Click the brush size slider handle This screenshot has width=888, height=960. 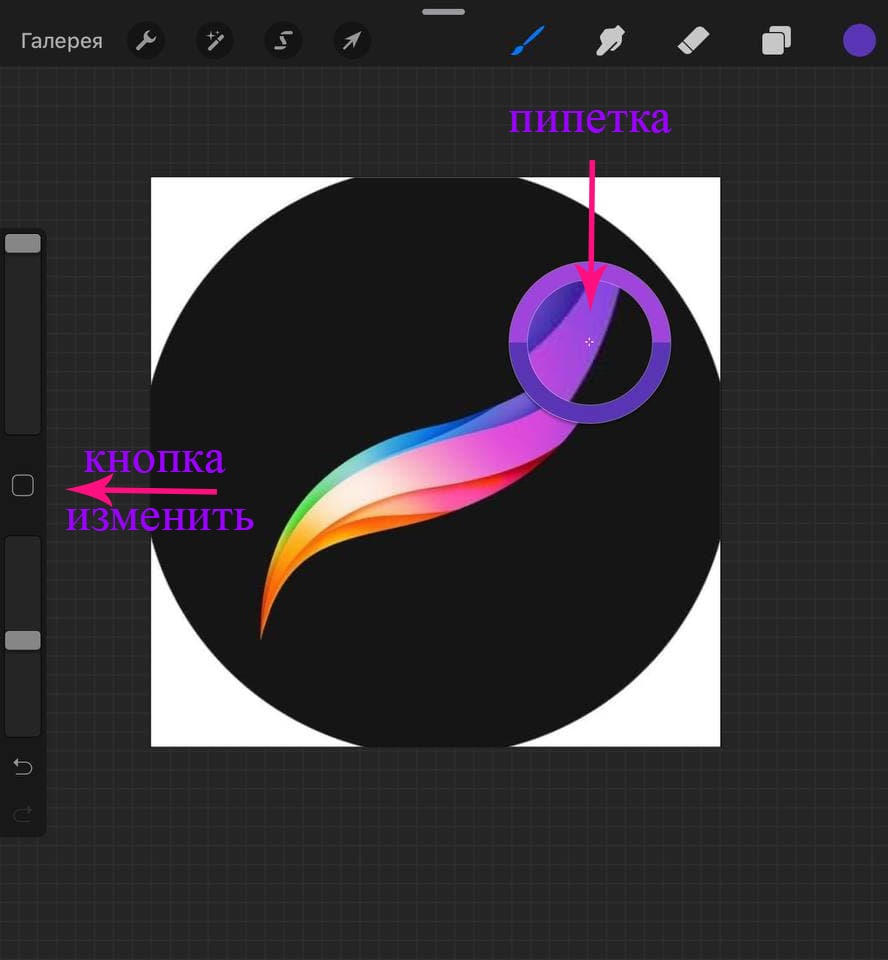point(23,243)
